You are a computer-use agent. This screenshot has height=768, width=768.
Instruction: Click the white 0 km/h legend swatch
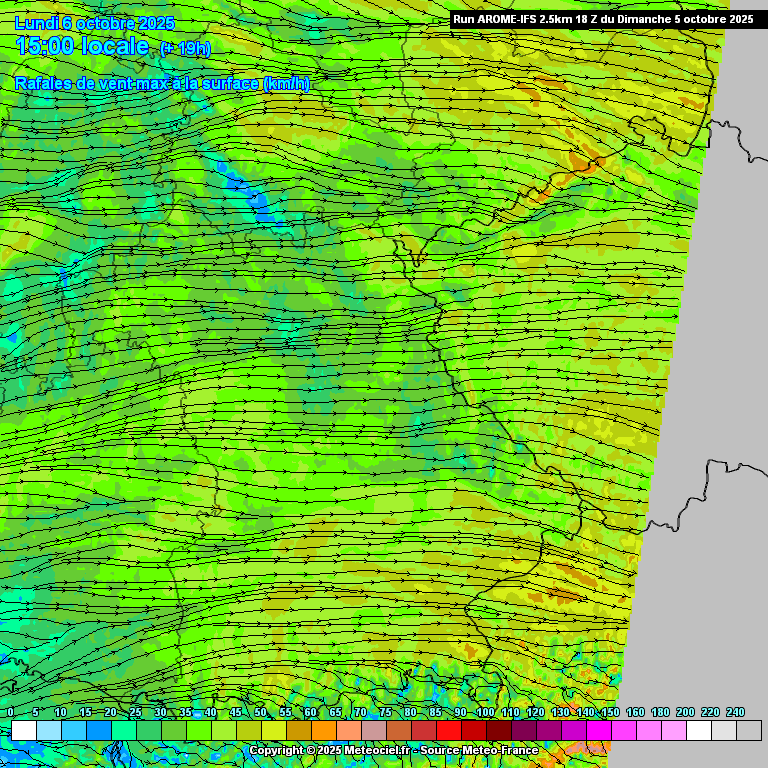pos(24,731)
